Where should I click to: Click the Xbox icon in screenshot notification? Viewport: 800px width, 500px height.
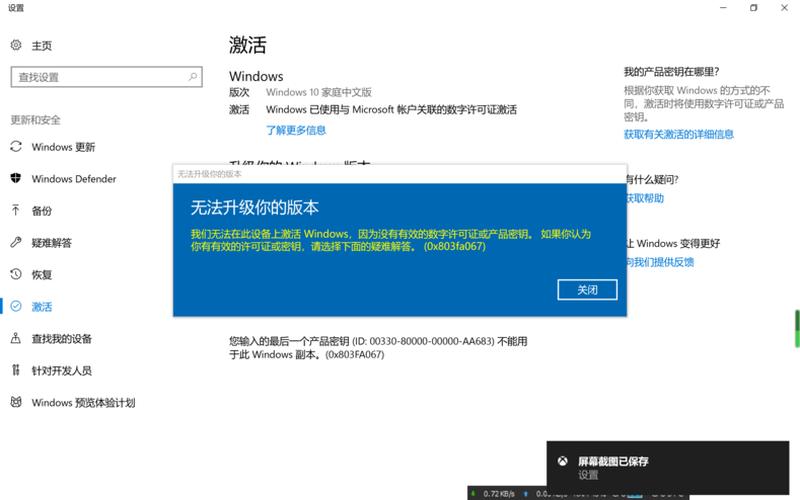(x=562, y=461)
